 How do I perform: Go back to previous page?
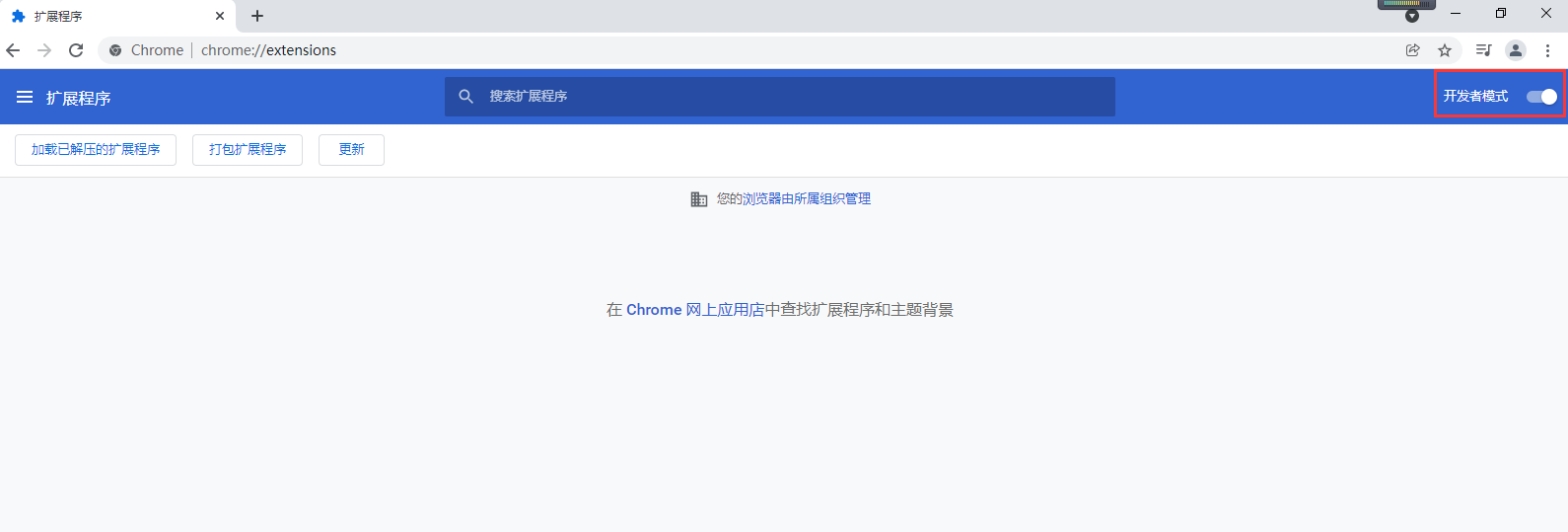(x=13, y=50)
